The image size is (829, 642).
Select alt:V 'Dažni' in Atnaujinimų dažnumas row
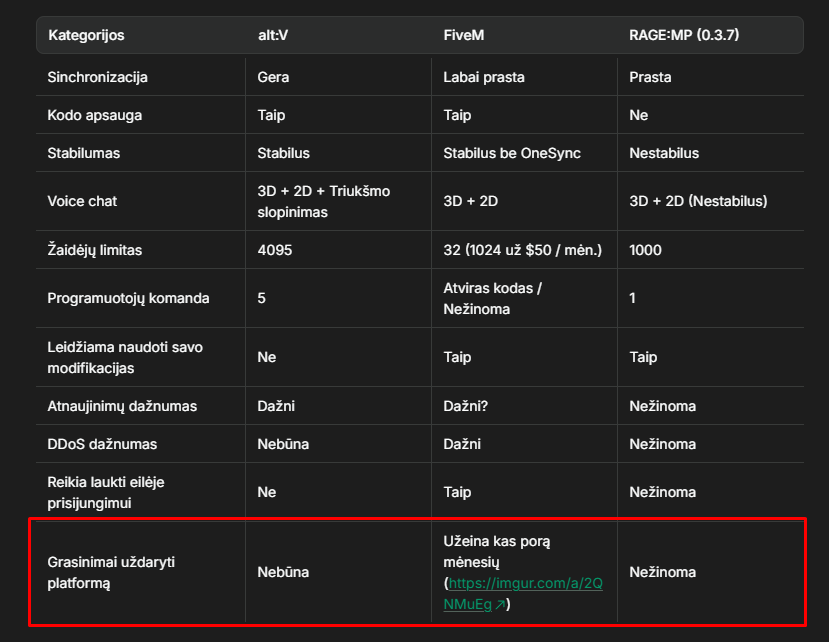click(276, 406)
